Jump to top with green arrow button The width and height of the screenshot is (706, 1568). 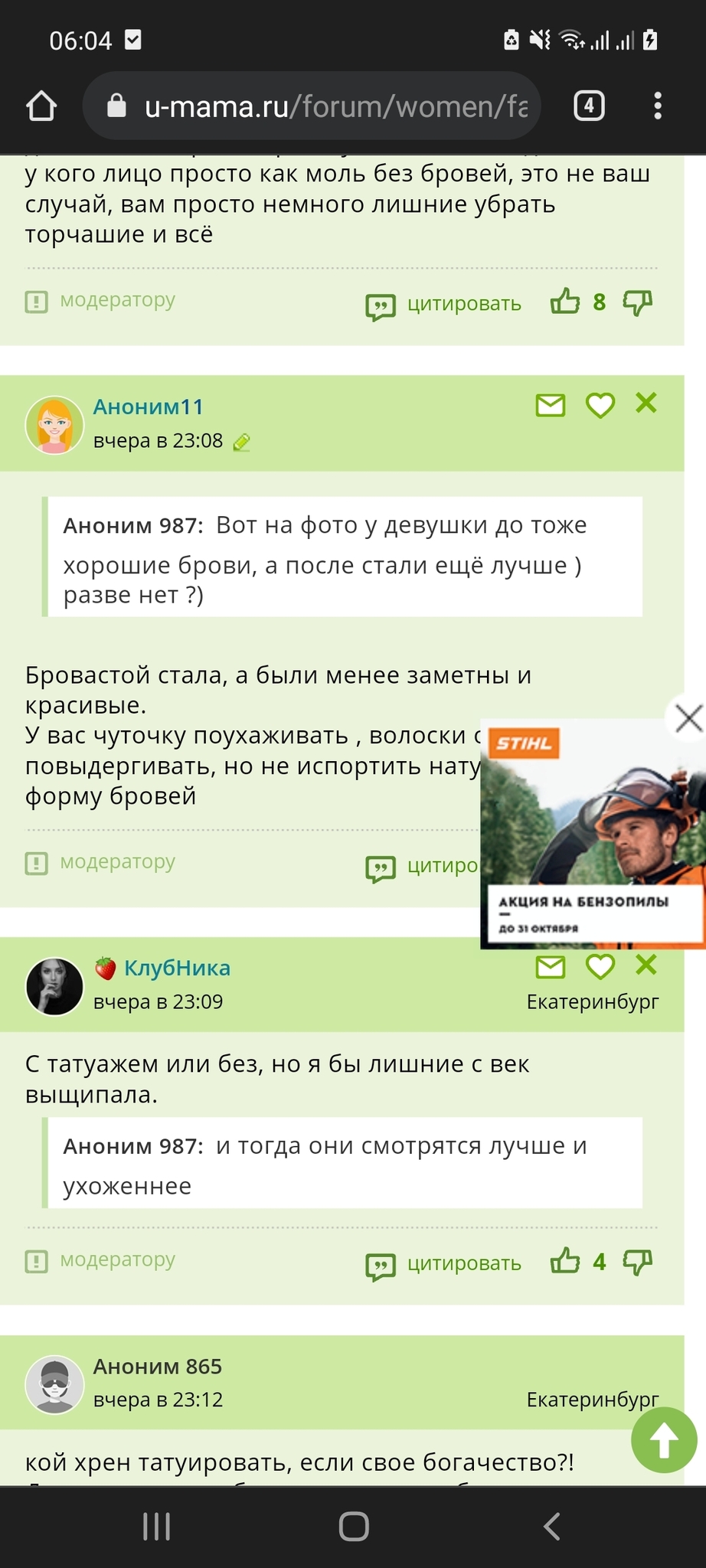pyautogui.click(x=664, y=1440)
